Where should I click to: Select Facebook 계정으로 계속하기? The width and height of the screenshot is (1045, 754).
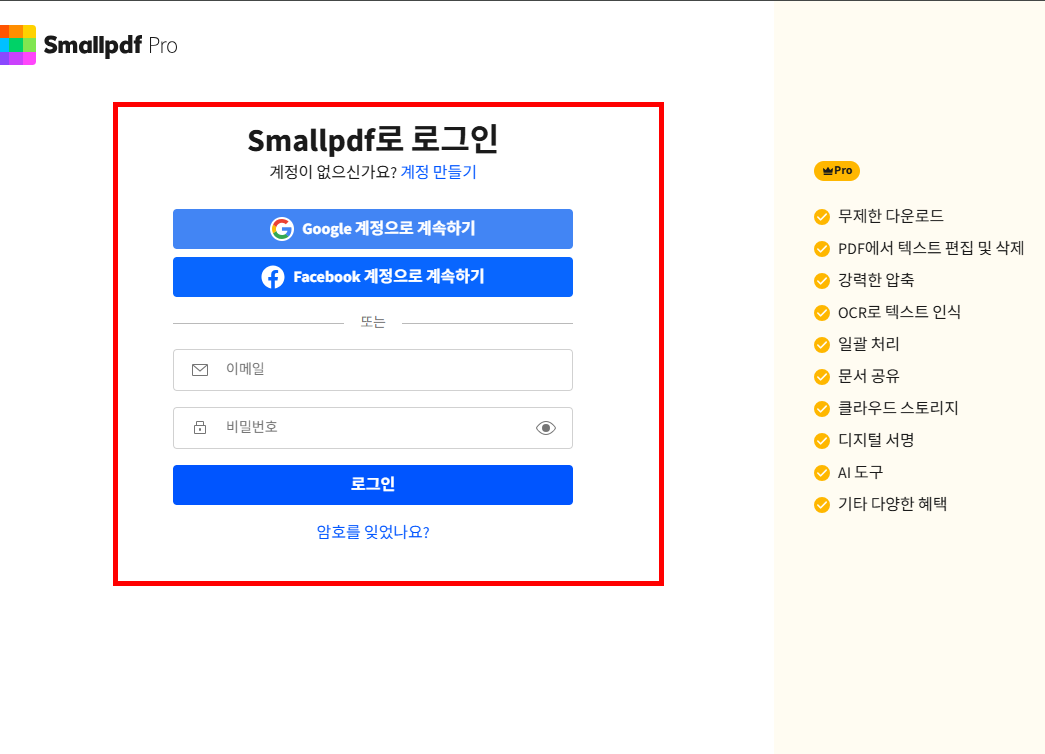pos(373,277)
